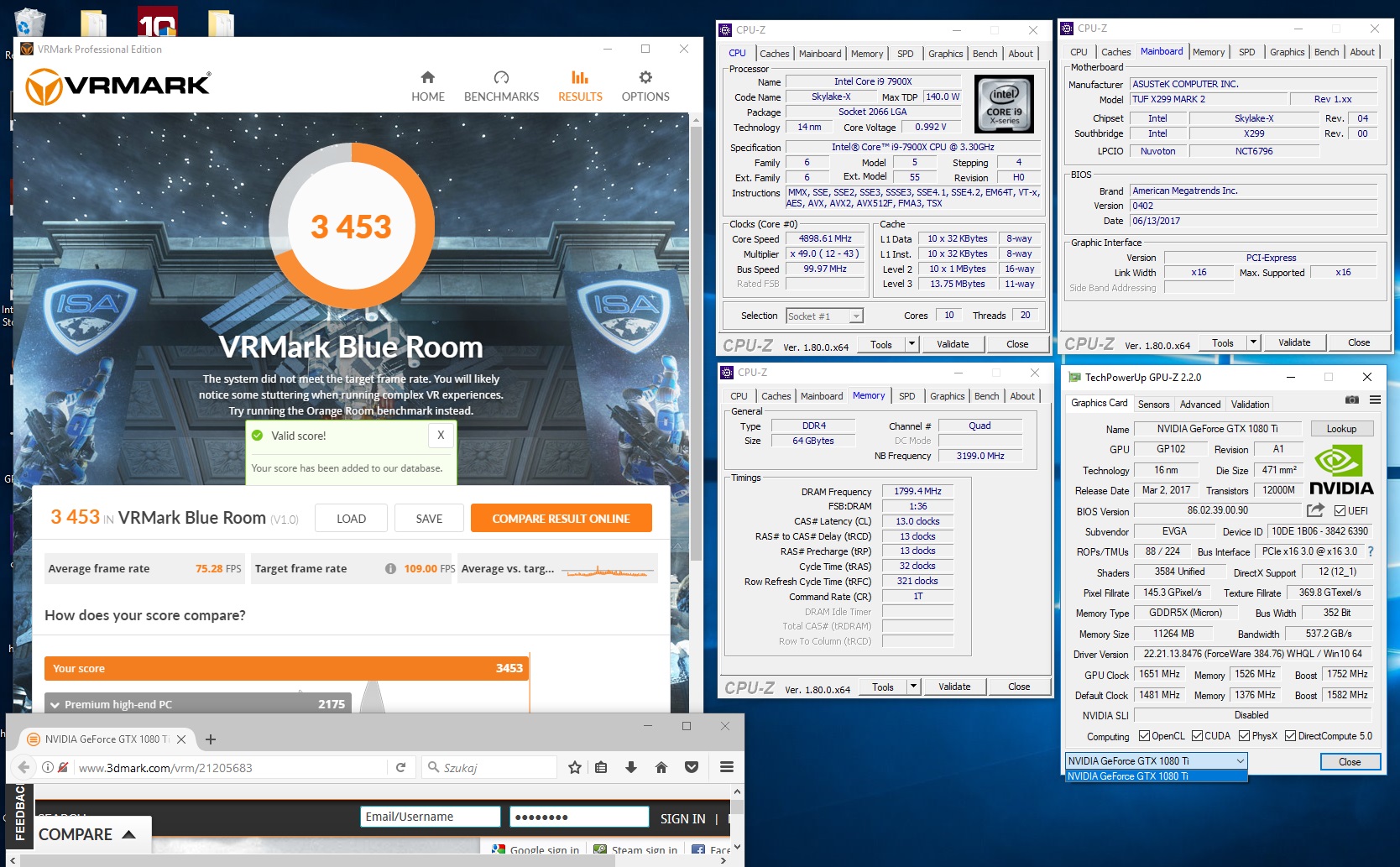This screenshot has width=1400, height=867.
Task: Open GPU selection dropdown in GPU-Z
Action: (1156, 761)
